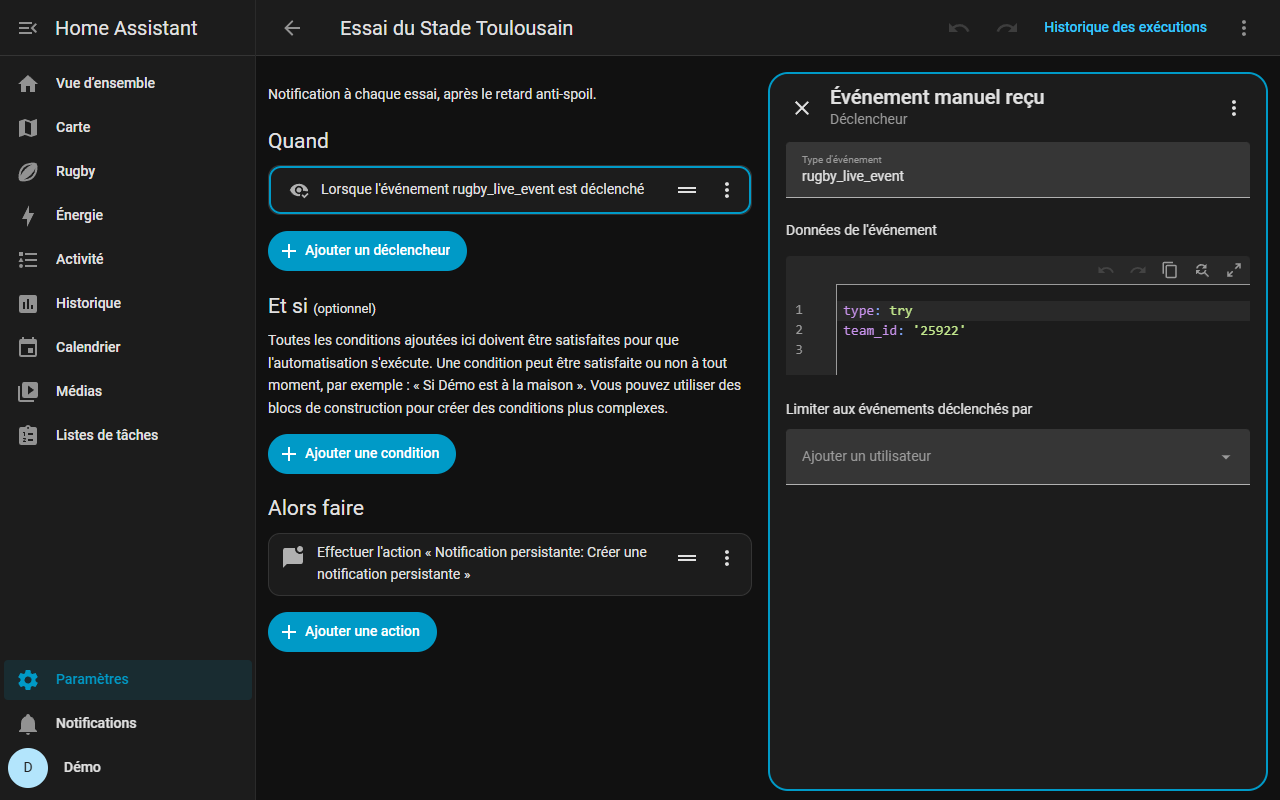Open the Rugby dashboard from sidebar
The image size is (1280, 800).
(128, 171)
